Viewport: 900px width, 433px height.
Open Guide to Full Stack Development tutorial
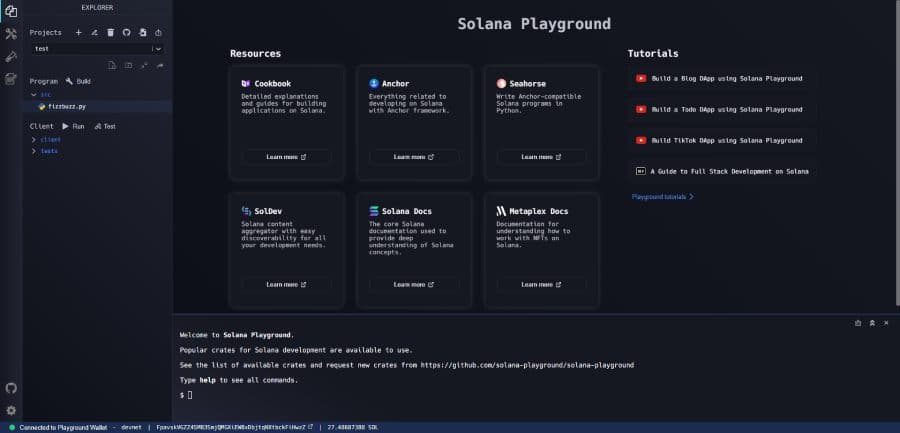pos(723,171)
